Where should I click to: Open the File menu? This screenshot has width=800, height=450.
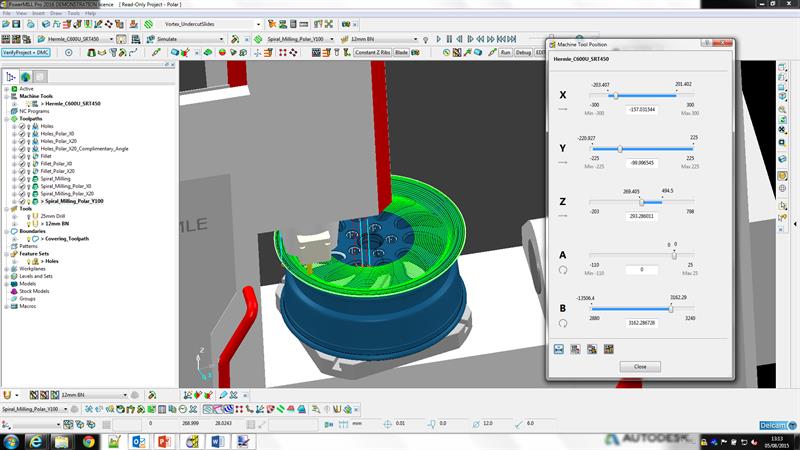[7, 13]
